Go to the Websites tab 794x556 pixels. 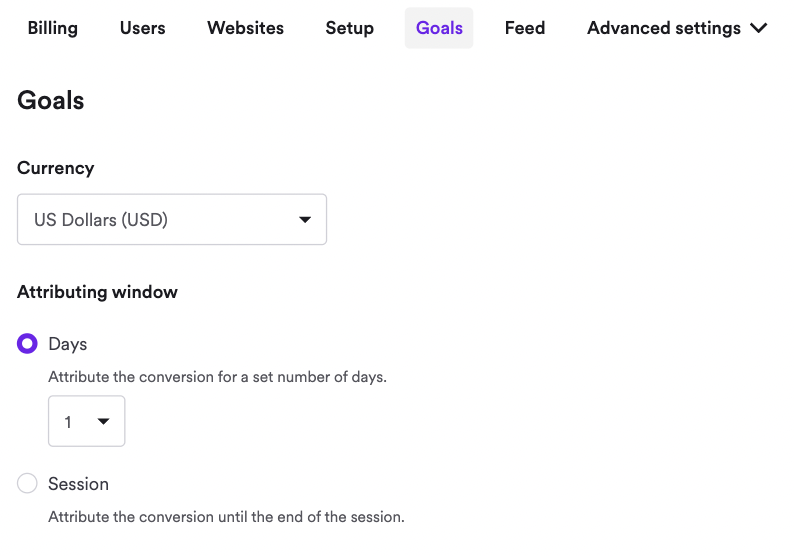click(245, 28)
